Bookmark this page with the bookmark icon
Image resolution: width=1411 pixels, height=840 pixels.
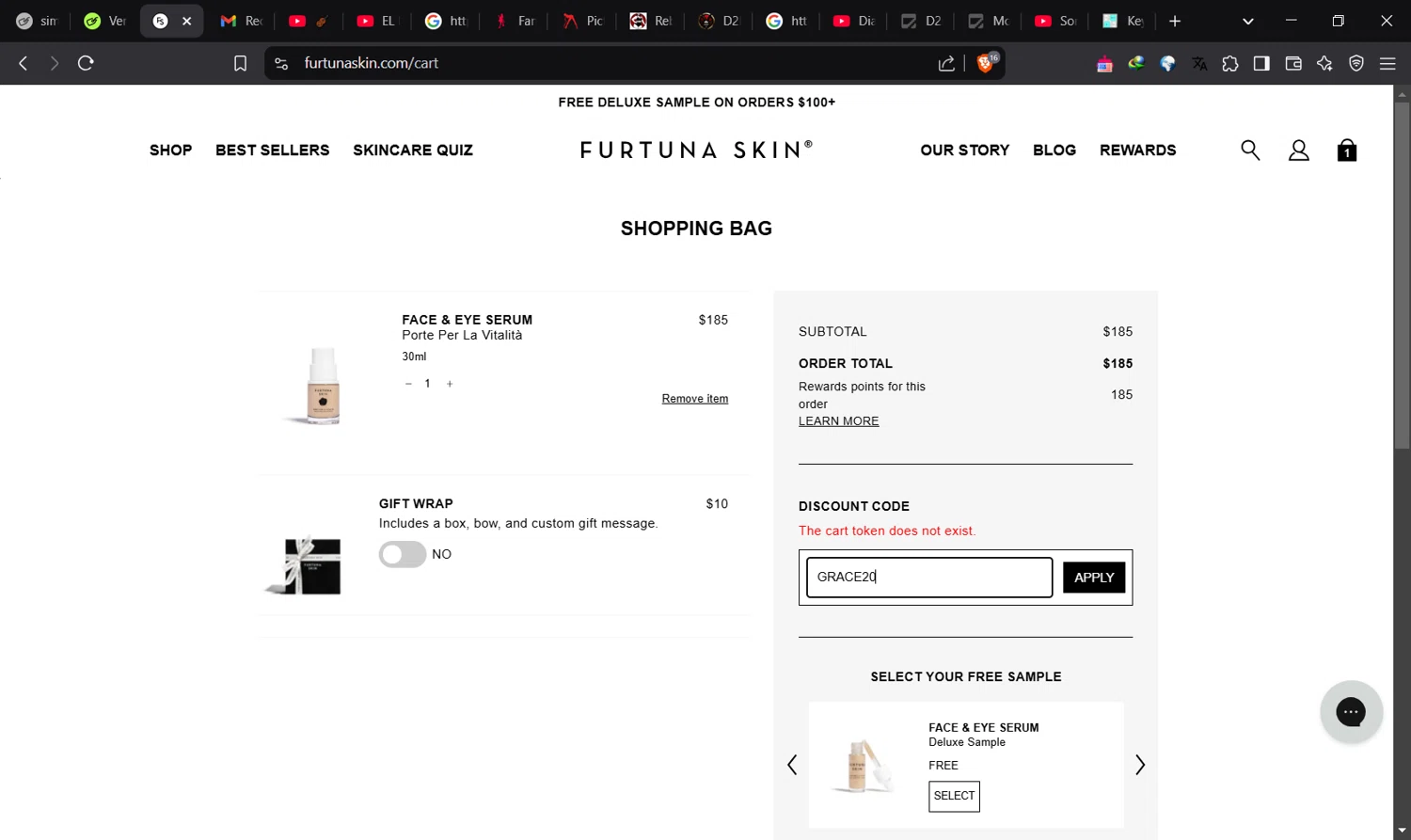click(x=240, y=63)
